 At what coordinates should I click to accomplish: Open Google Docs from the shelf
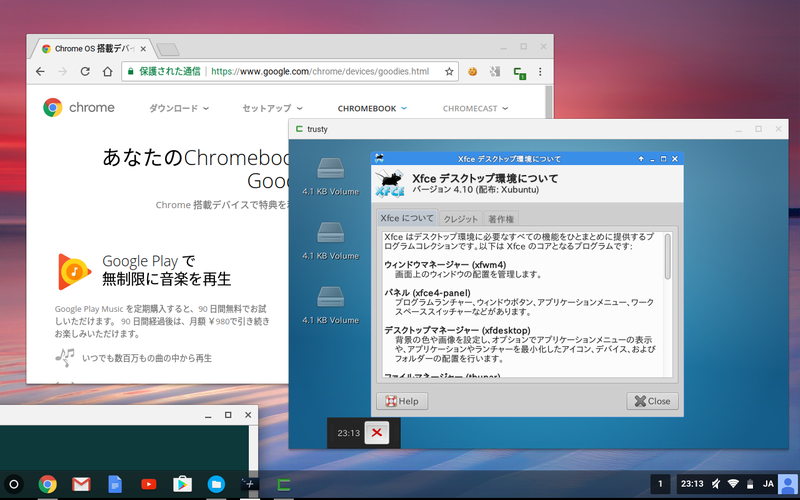[x=115, y=484]
